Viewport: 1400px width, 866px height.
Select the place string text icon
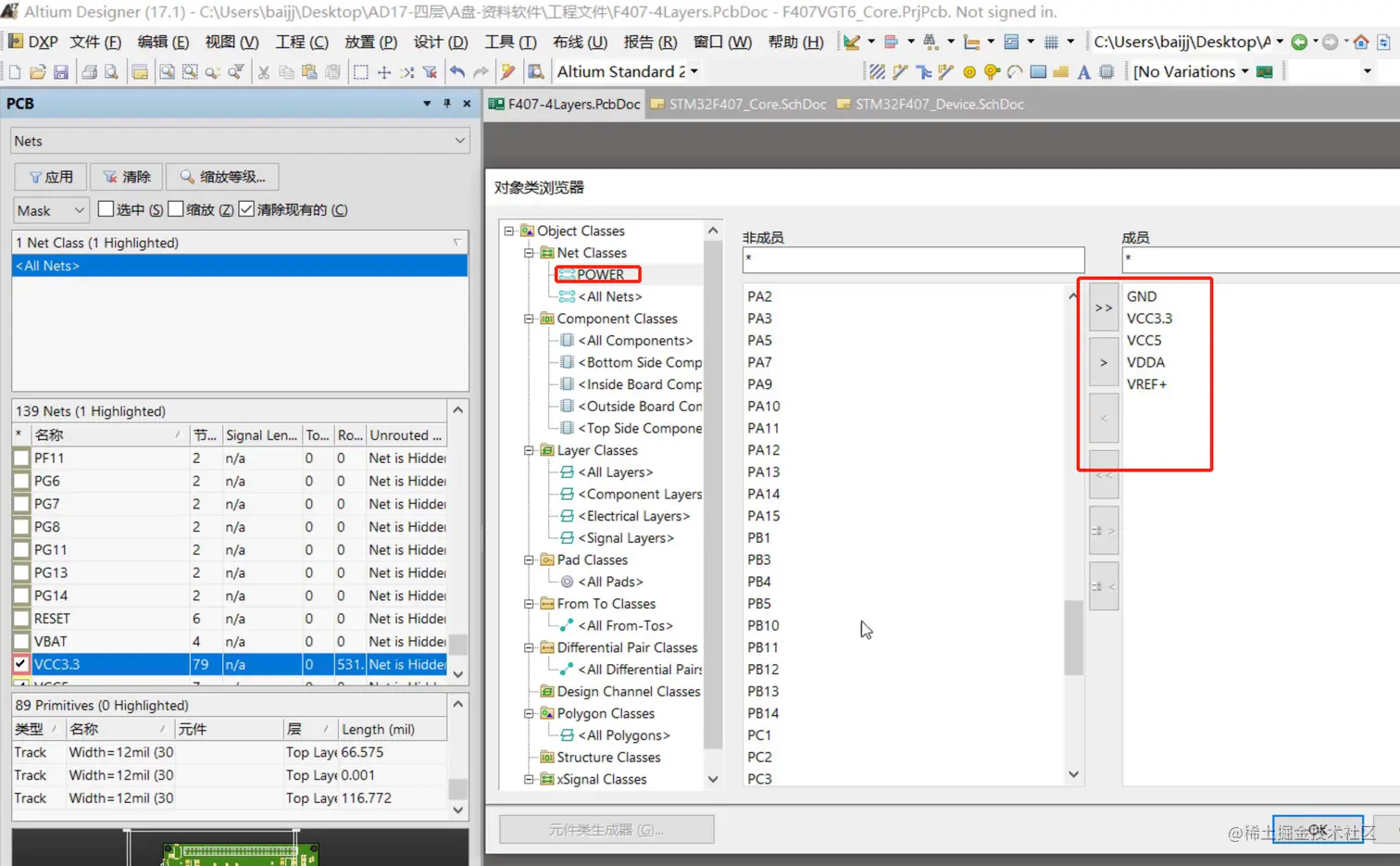[x=1083, y=72]
